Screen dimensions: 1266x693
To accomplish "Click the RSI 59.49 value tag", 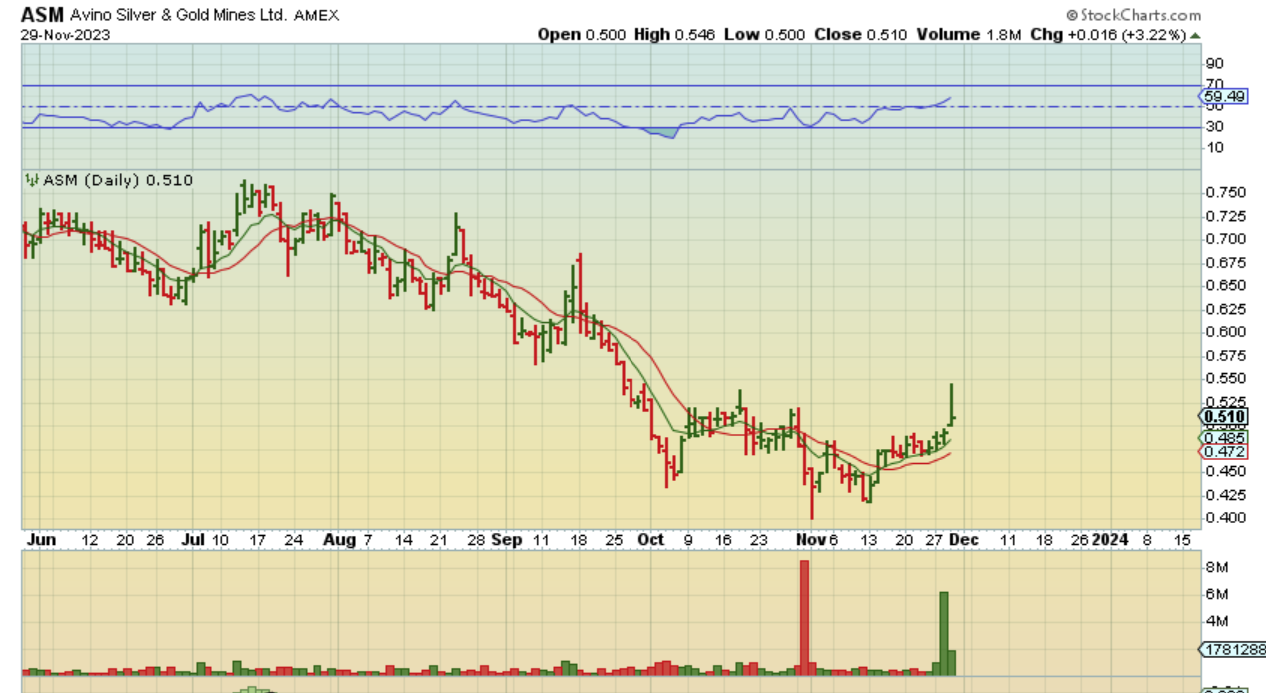I will [x=1221, y=97].
